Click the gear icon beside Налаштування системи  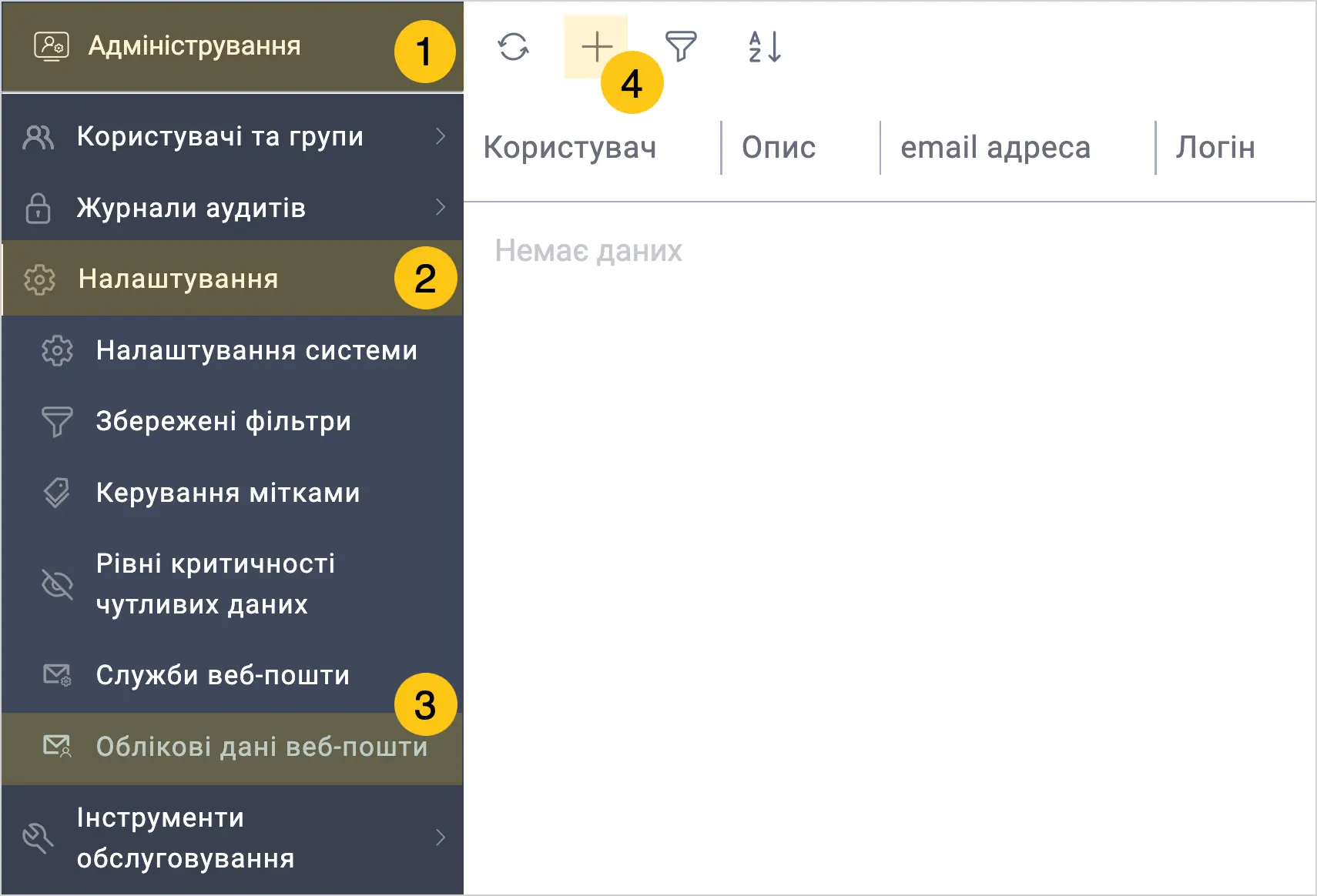[57, 351]
